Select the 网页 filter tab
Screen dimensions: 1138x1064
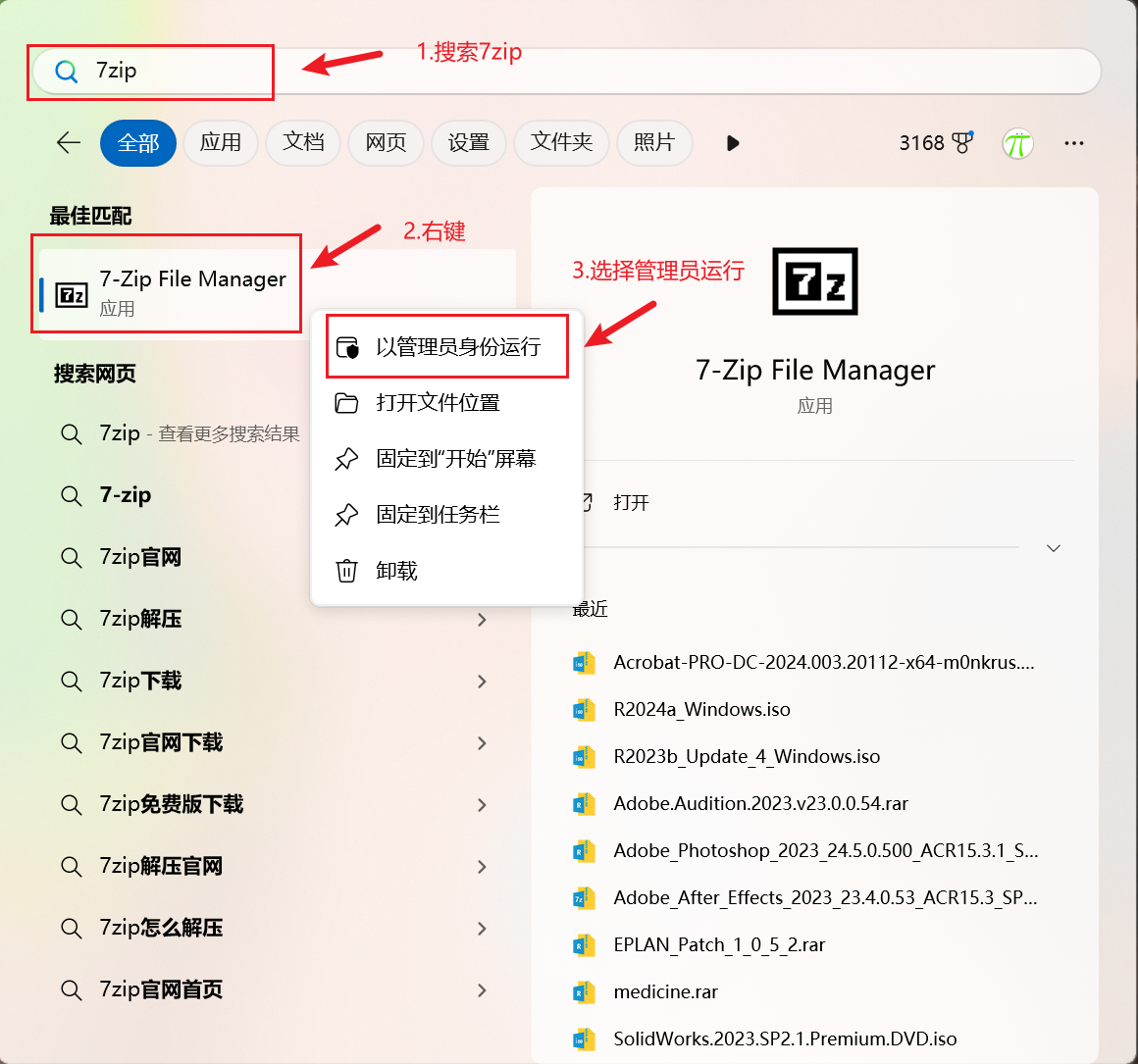tap(387, 143)
